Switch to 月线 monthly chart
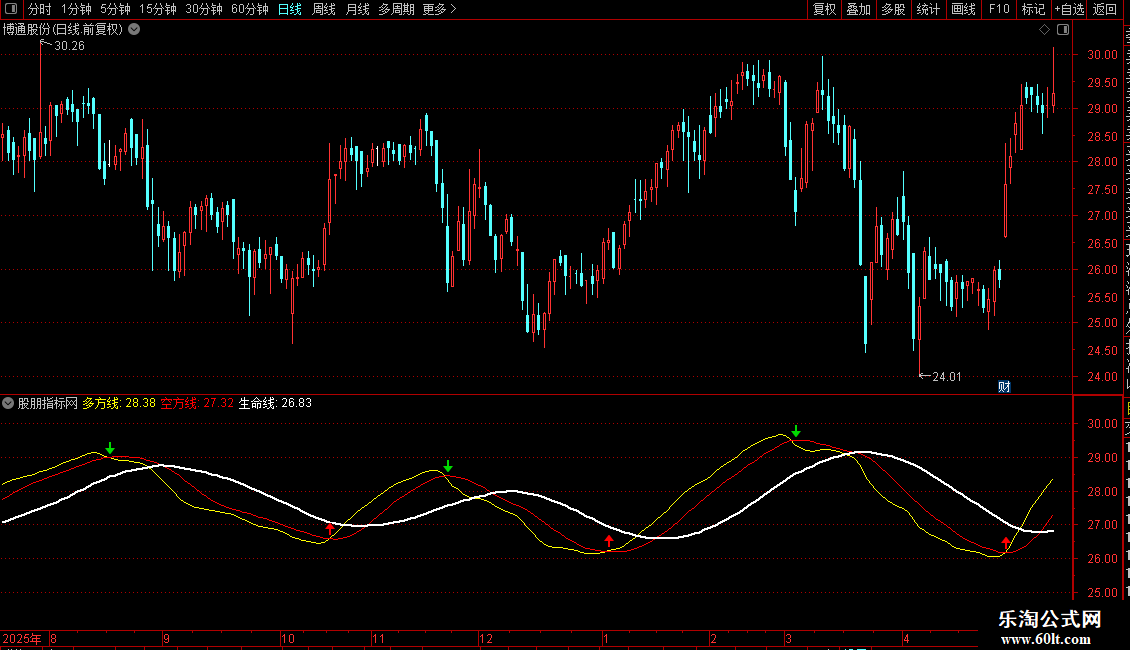 tap(357, 9)
